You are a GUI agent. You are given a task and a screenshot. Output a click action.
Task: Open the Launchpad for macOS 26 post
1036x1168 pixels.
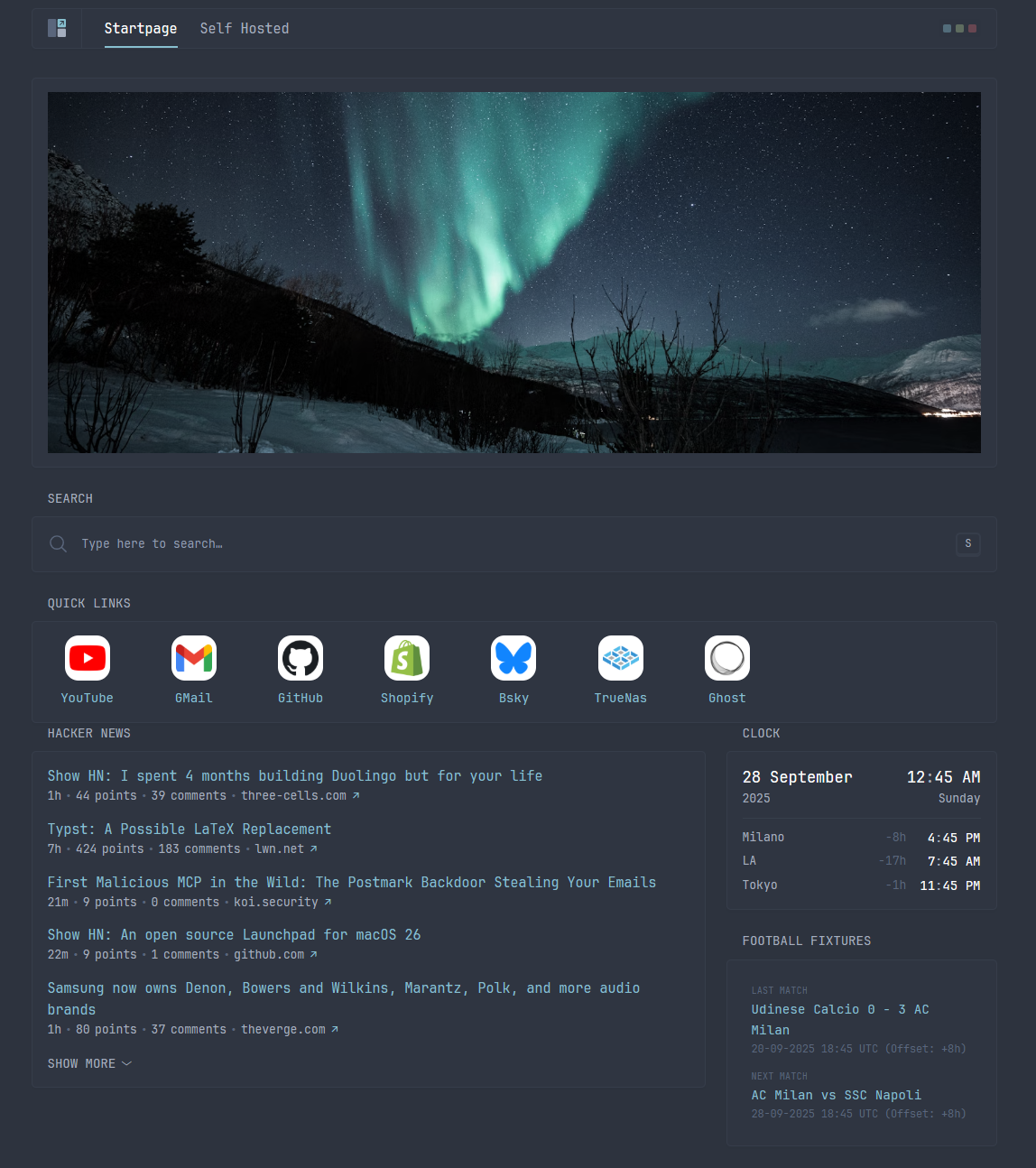pos(234,934)
